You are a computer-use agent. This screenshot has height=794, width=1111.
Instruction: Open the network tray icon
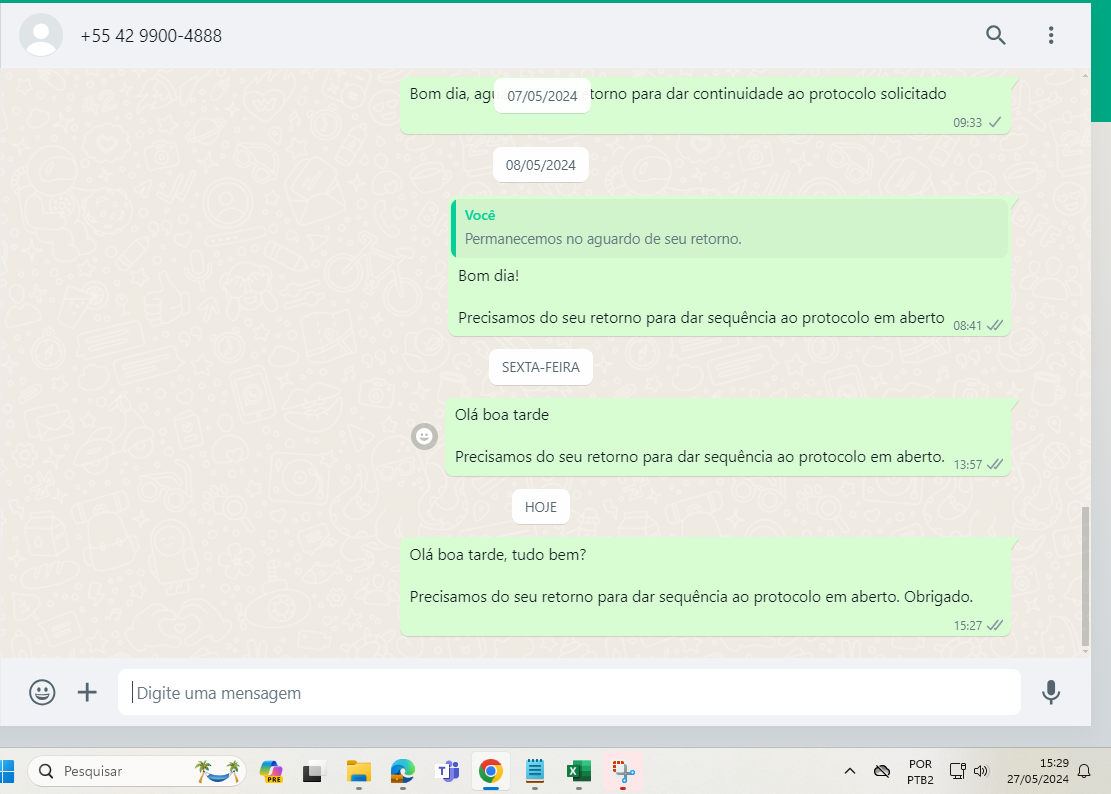point(957,771)
